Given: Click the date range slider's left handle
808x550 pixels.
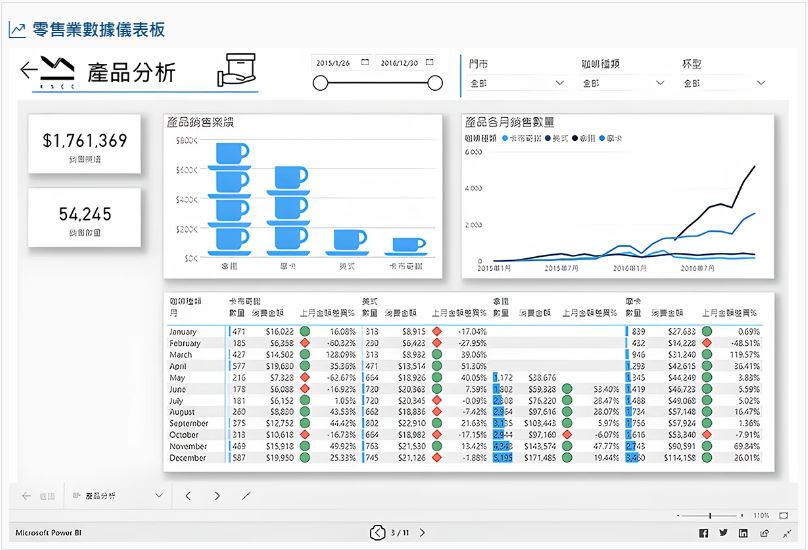Looking at the screenshot, I should pyautogui.click(x=321, y=83).
